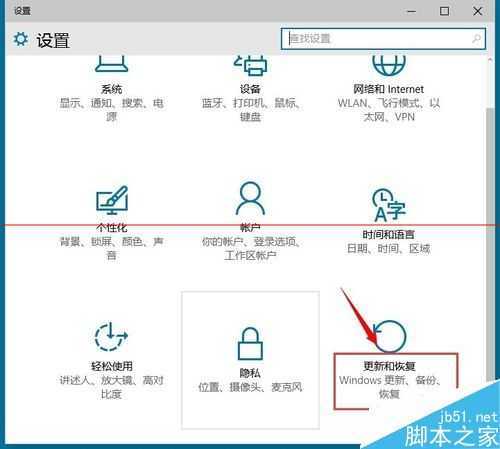500x449 pixels.
Task: Click the 网络和 Internet label
Action: pos(389,89)
